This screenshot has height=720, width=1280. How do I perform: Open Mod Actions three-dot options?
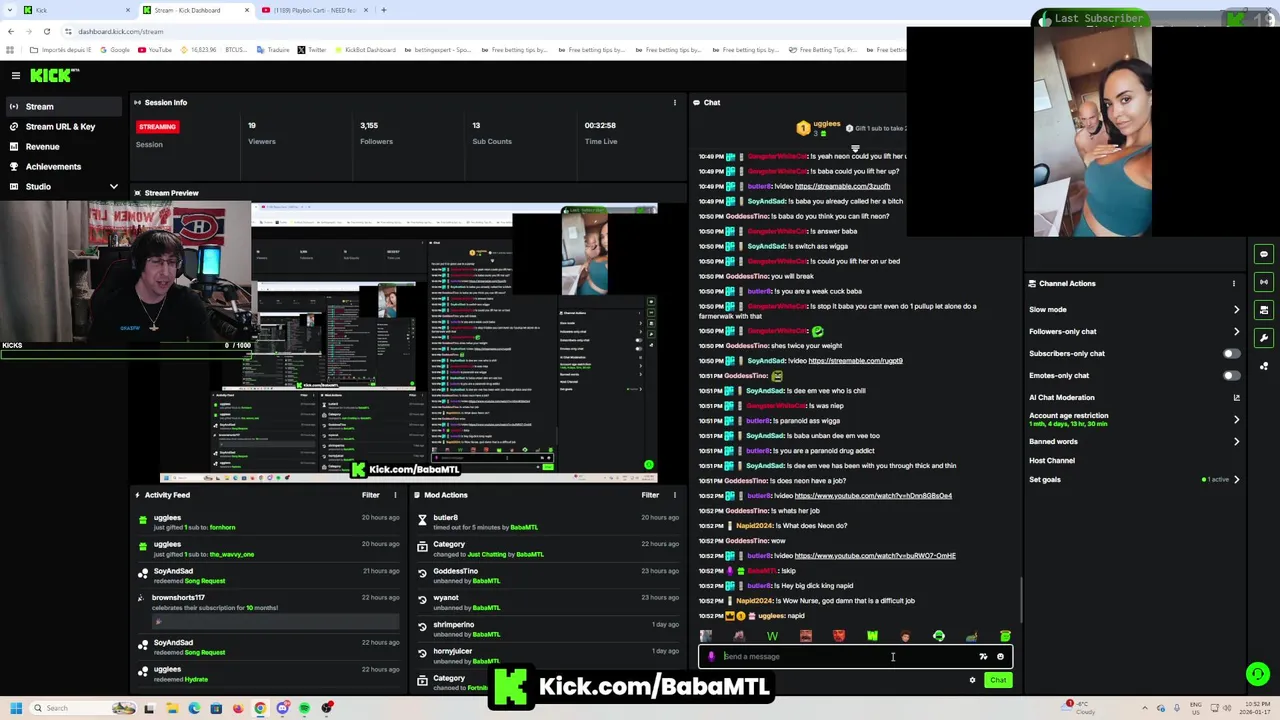[674, 495]
